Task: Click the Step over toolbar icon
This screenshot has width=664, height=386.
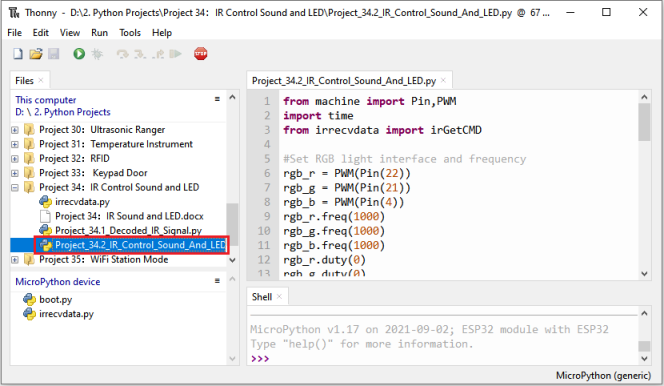Action: [123, 54]
